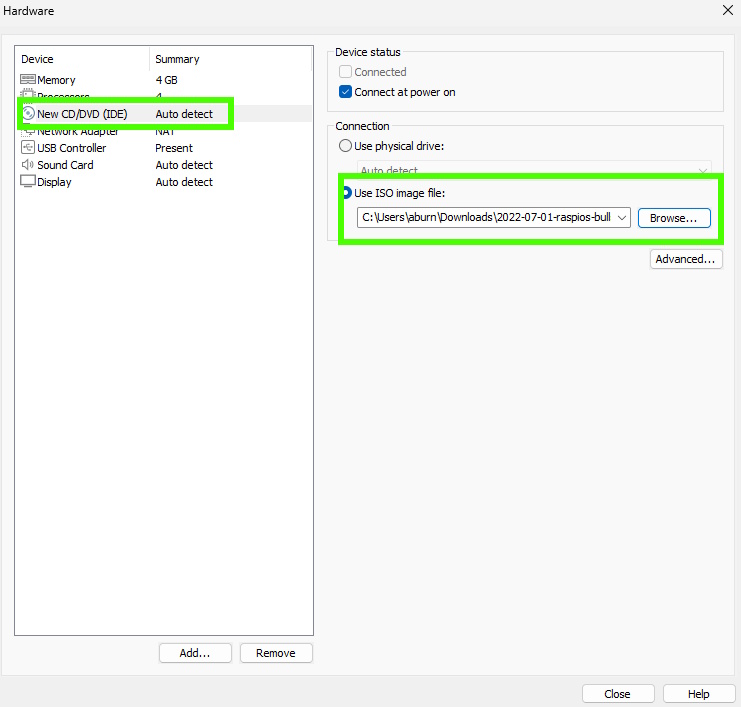The width and height of the screenshot is (741, 707).
Task: Click the 4 GB memory summary value
Action: [x=167, y=80]
